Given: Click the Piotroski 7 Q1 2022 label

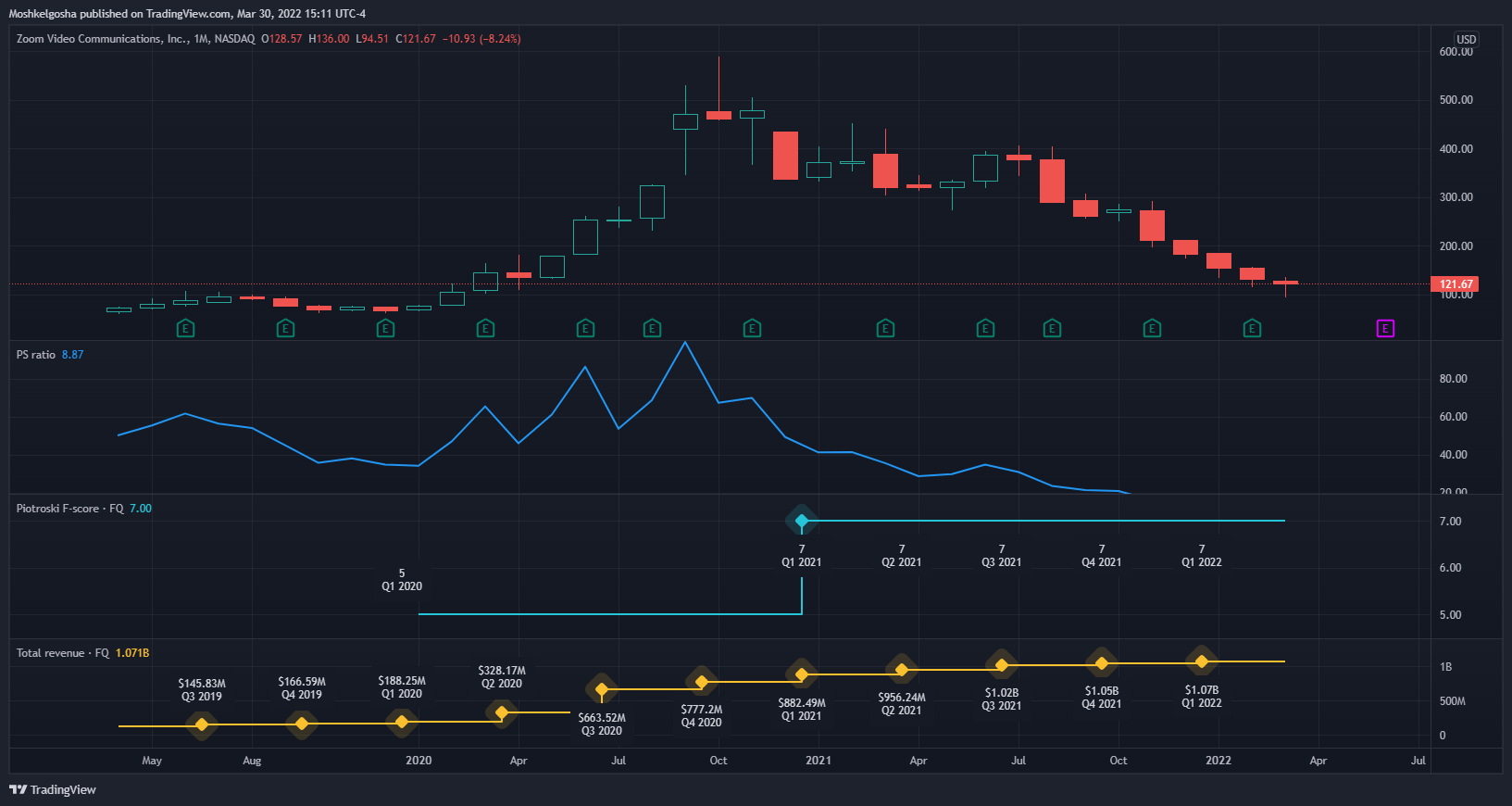Looking at the screenshot, I should click(1202, 556).
